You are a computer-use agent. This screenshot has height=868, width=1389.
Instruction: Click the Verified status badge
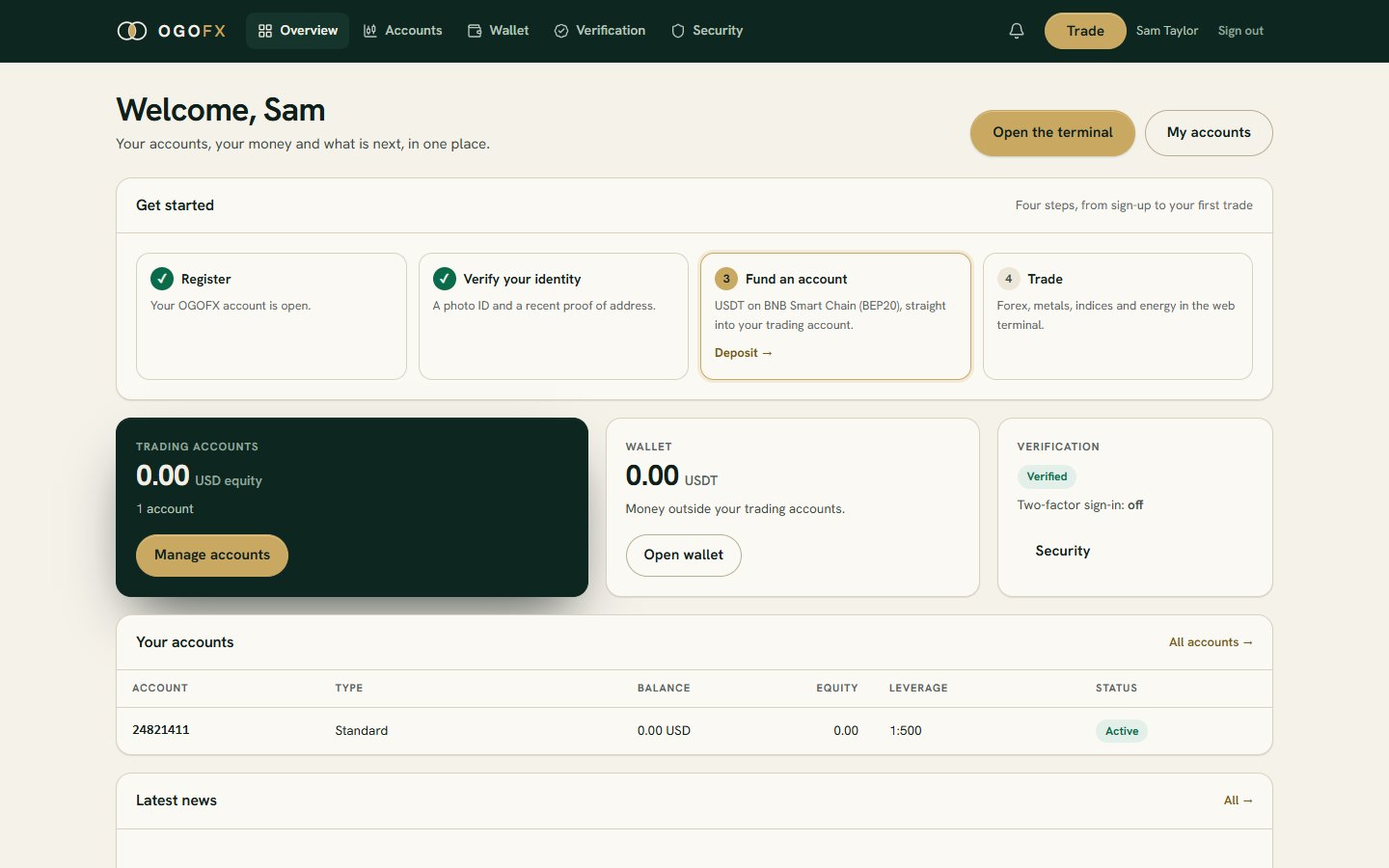pyautogui.click(x=1047, y=476)
